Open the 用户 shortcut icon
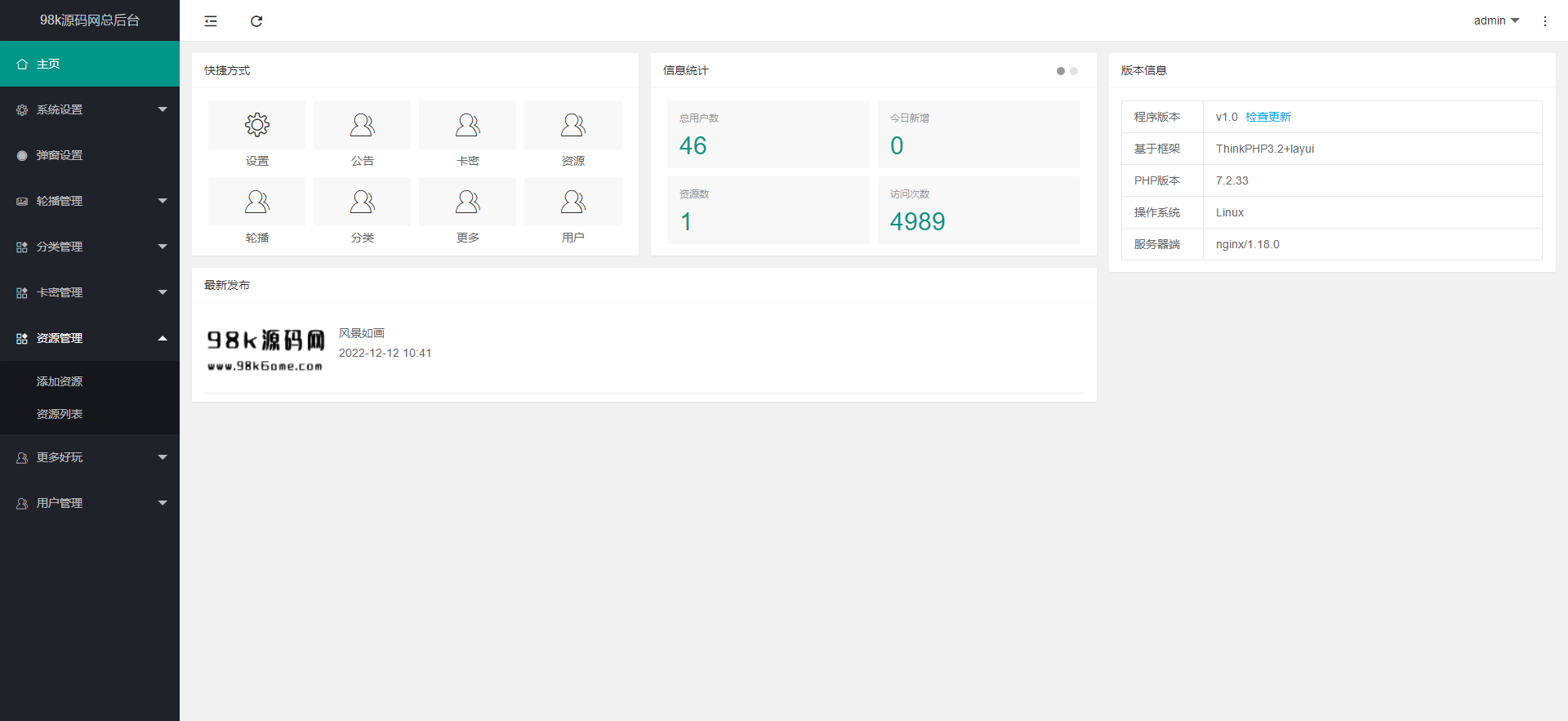Screen dimensions: 1568x721 [x=573, y=202]
